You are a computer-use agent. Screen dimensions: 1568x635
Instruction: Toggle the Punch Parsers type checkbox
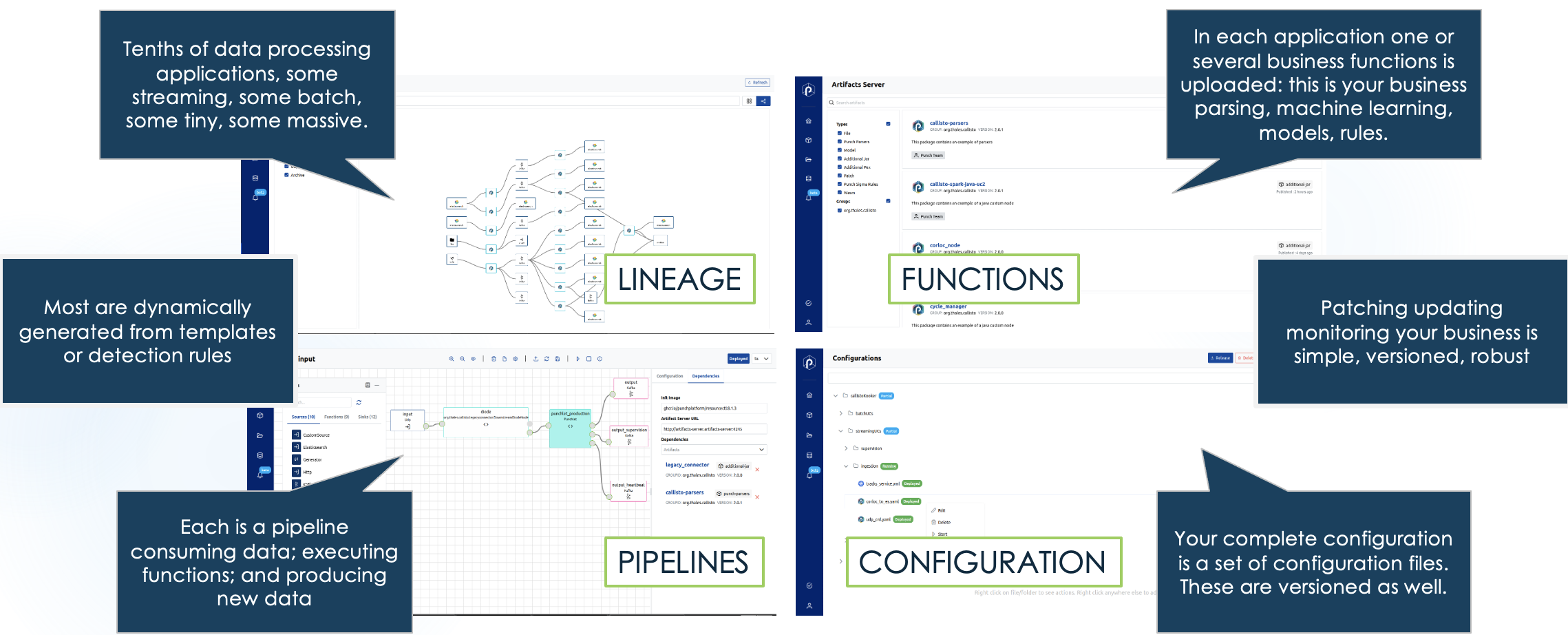coord(840,142)
